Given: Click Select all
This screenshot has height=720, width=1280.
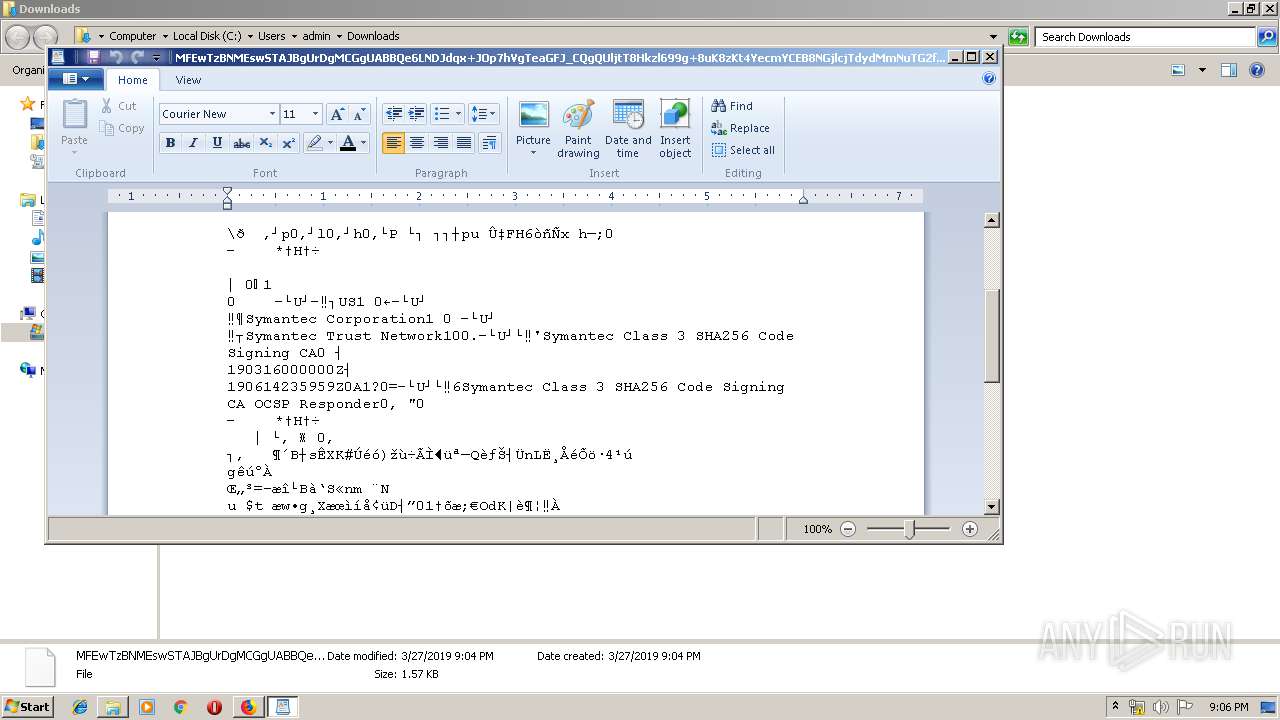Looking at the screenshot, I should point(743,150).
